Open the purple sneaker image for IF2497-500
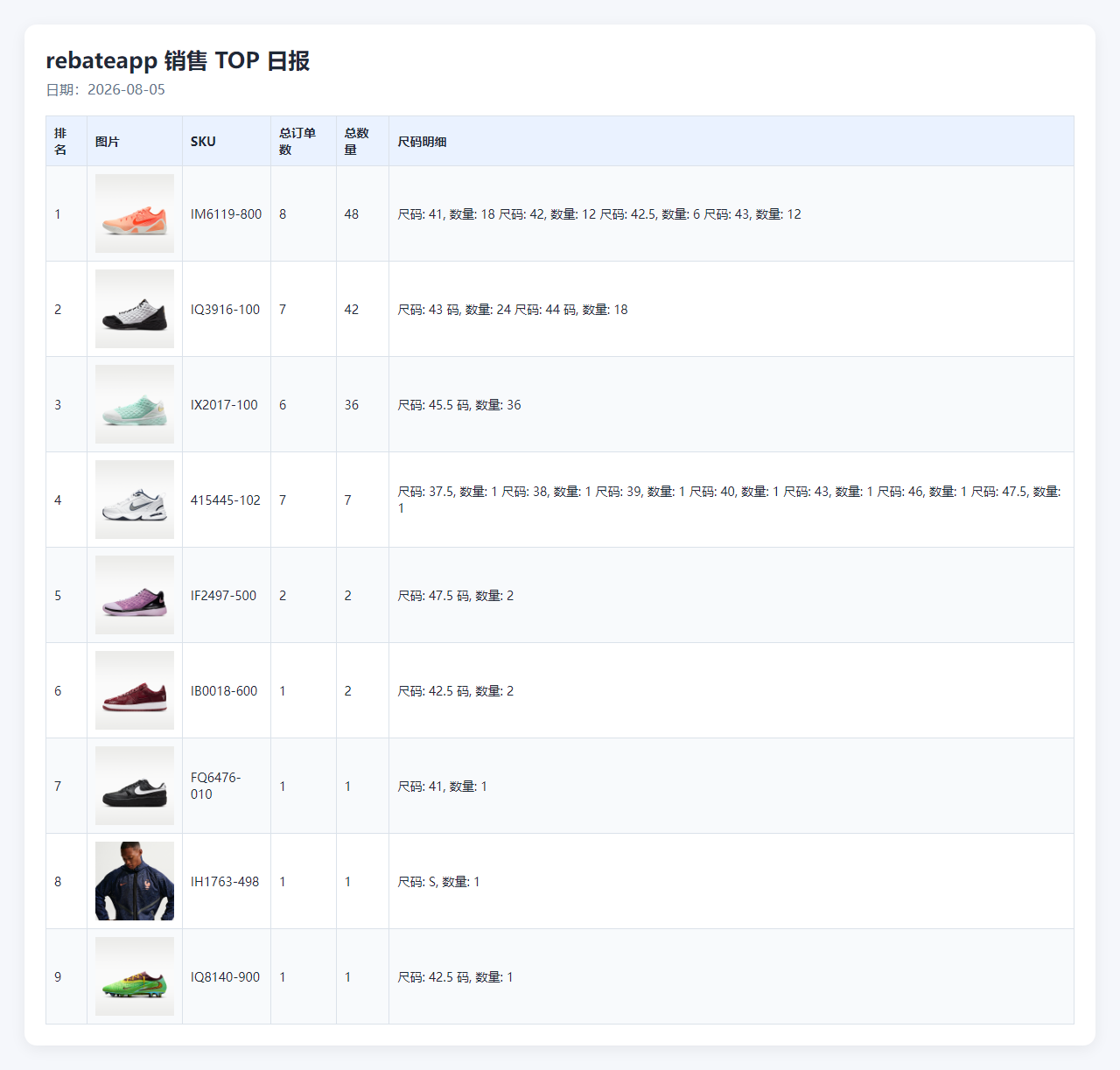The height and width of the screenshot is (1070, 1120). click(x=135, y=595)
